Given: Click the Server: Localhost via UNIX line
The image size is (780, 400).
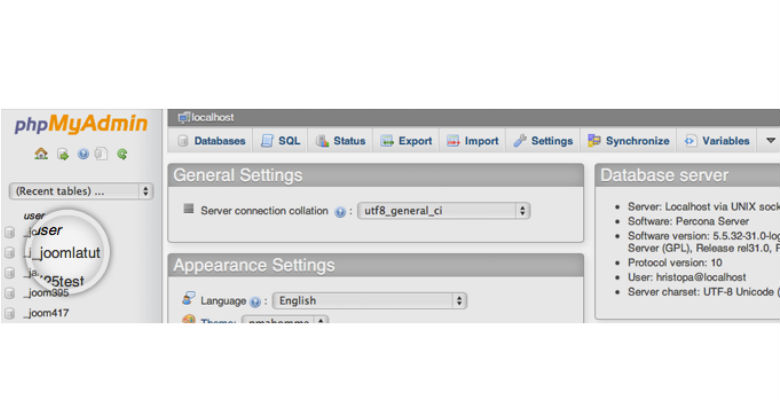Looking at the screenshot, I should click(x=703, y=206).
